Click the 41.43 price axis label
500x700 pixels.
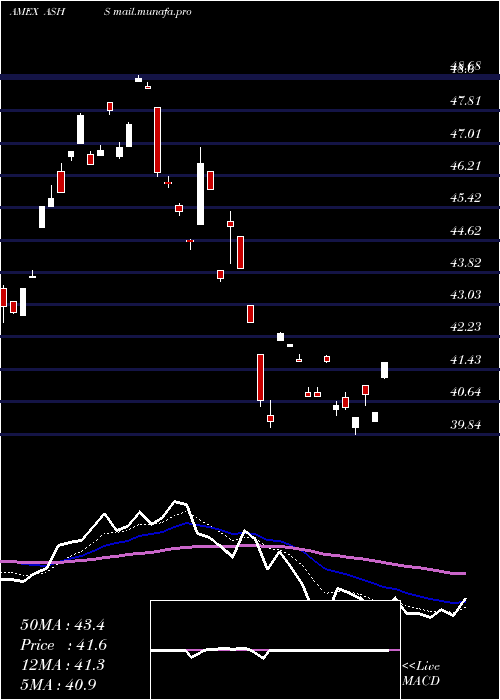click(x=466, y=359)
